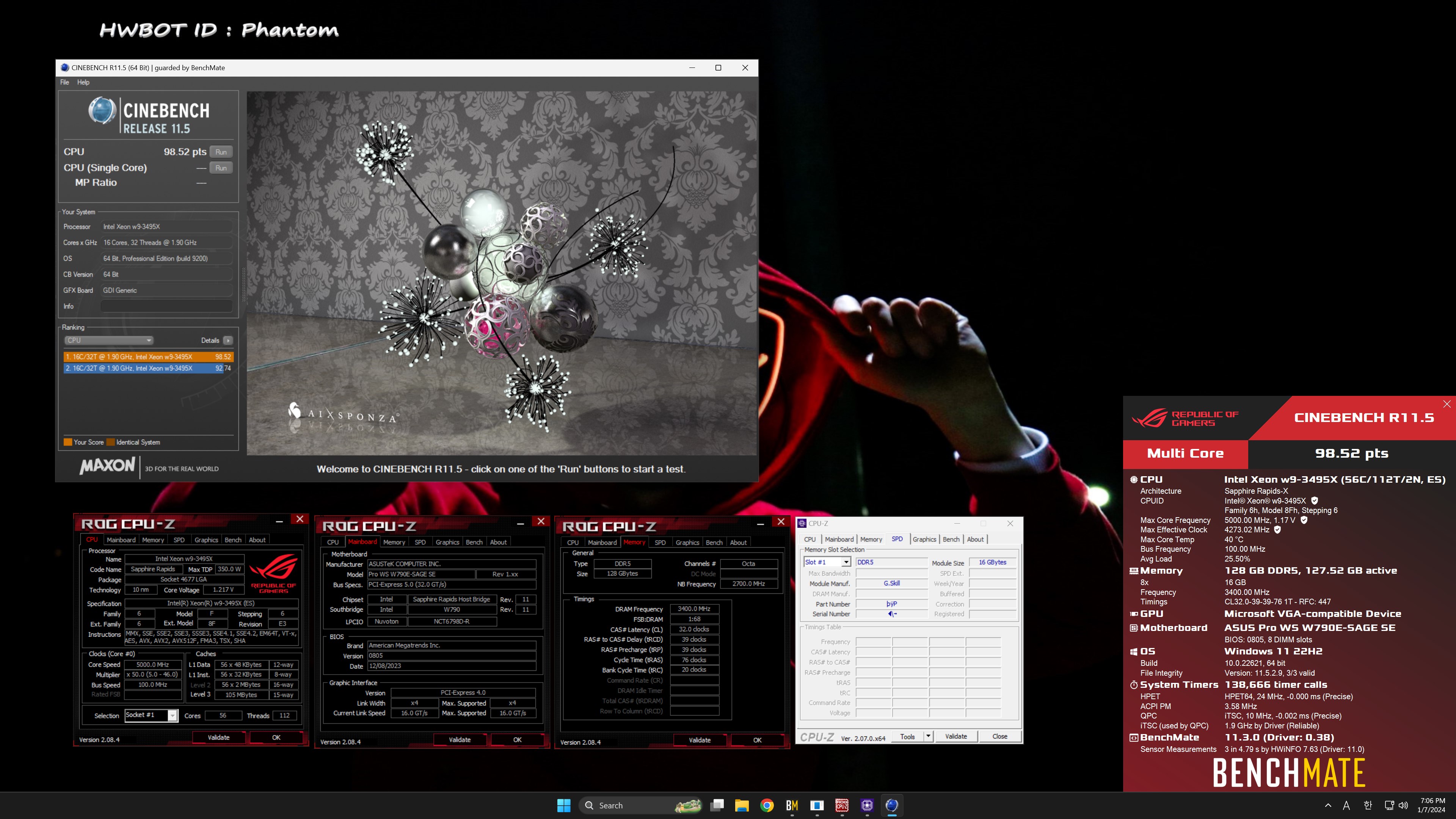Switch to the red ROG CPU-Z taskbar icon
The image size is (1456, 819).
click(842, 805)
